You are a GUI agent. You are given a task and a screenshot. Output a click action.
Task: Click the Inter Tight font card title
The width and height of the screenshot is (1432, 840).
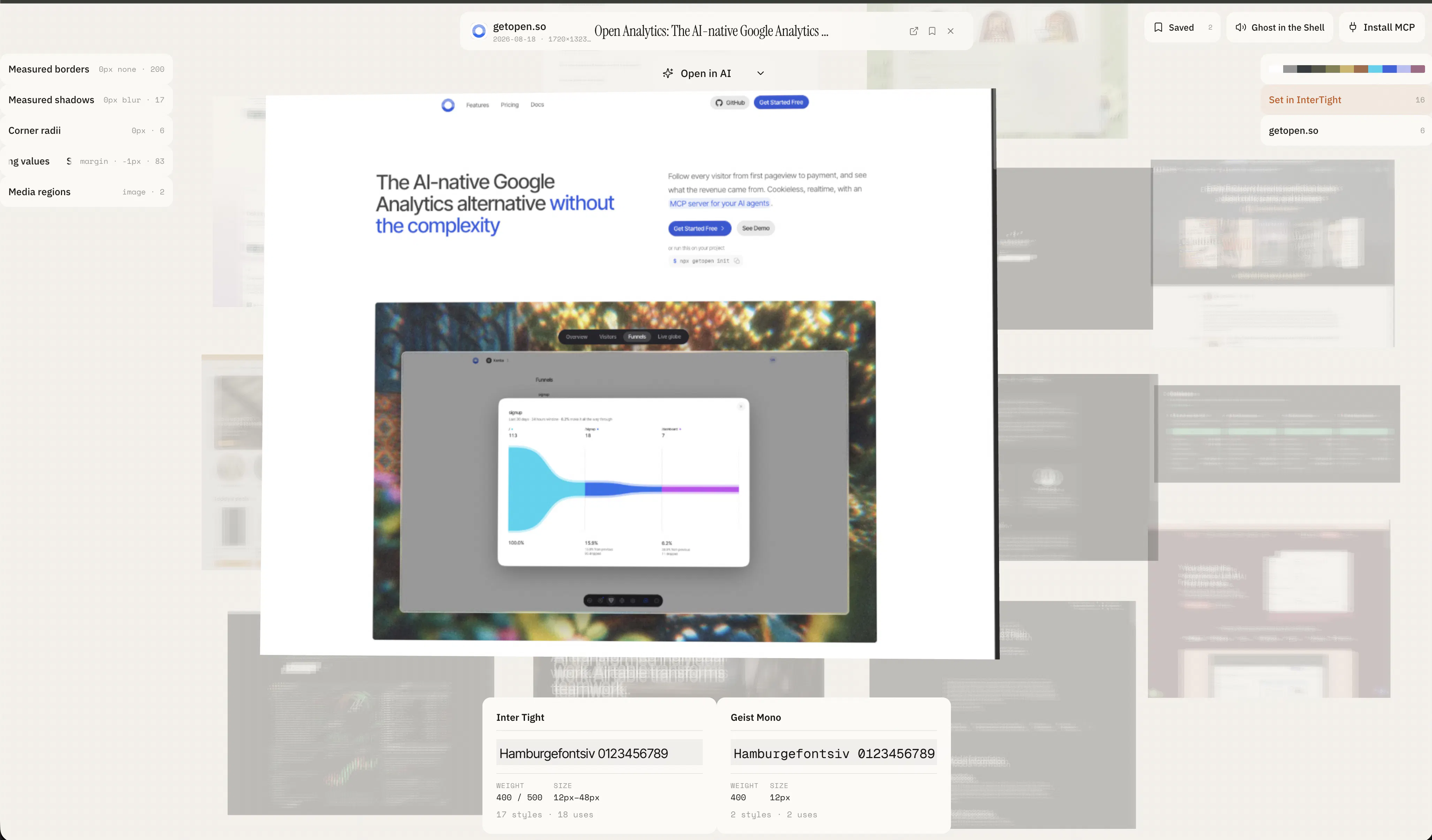(x=520, y=717)
